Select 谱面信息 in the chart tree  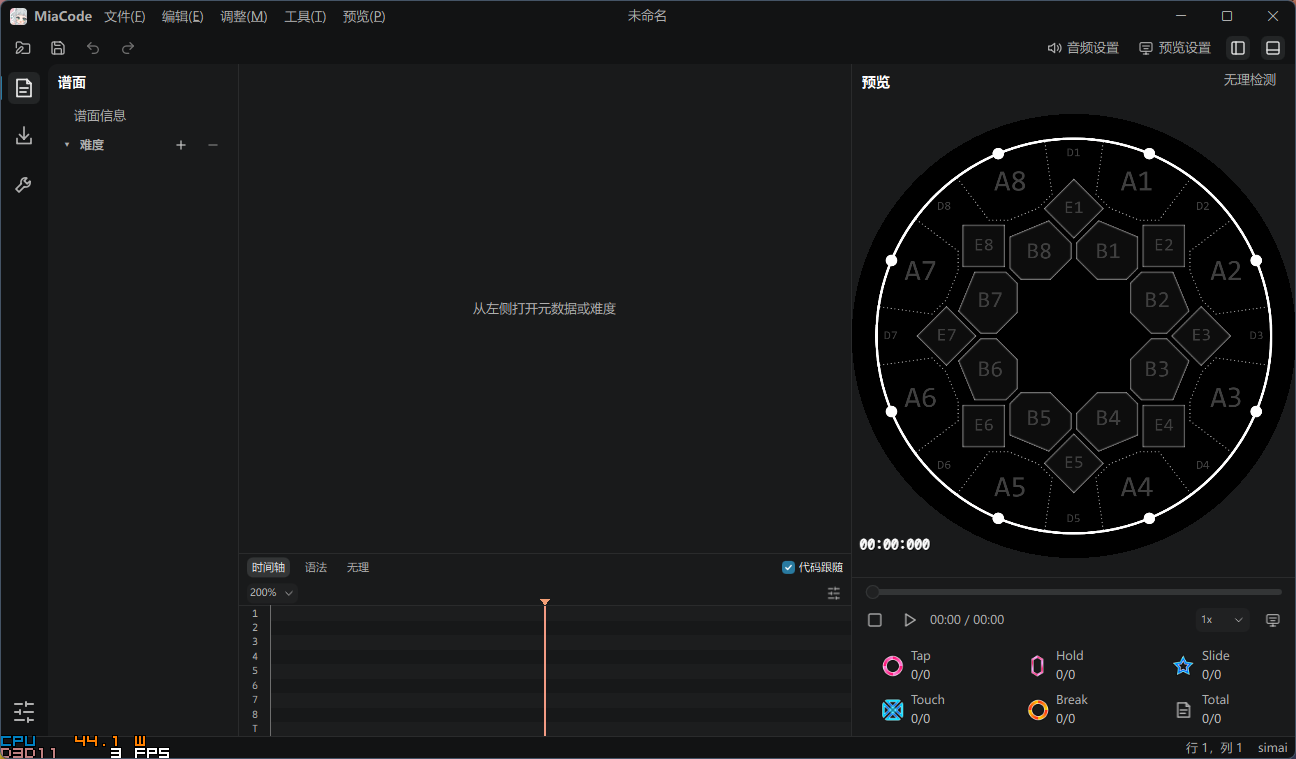tap(100, 116)
